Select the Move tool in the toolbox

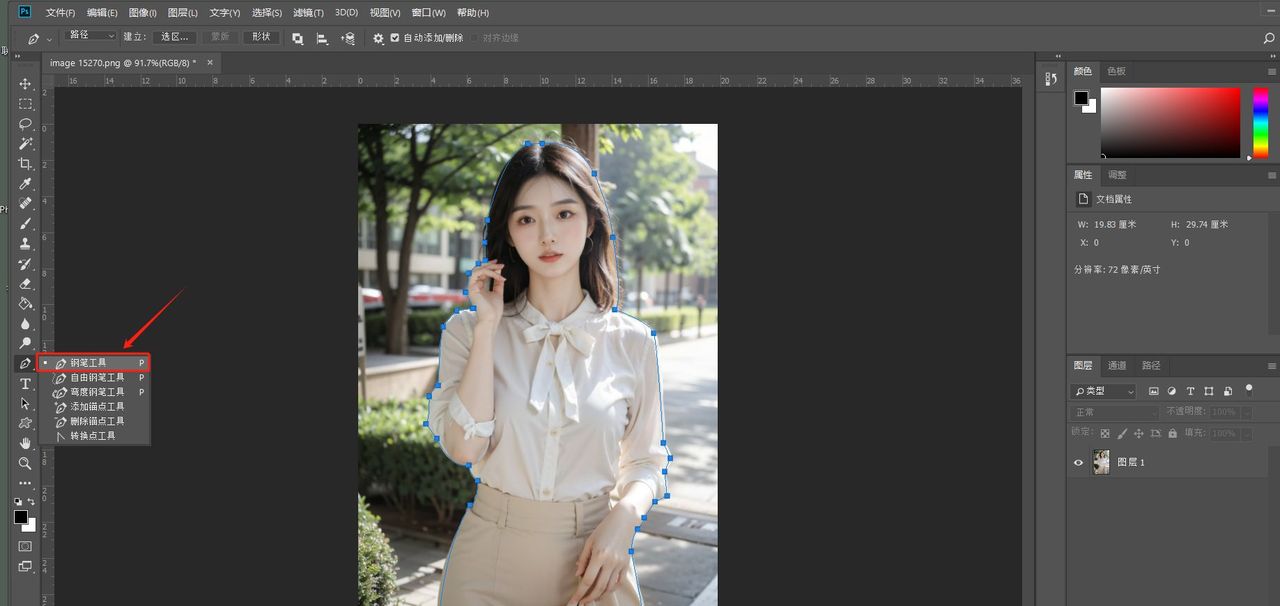pos(25,84)
